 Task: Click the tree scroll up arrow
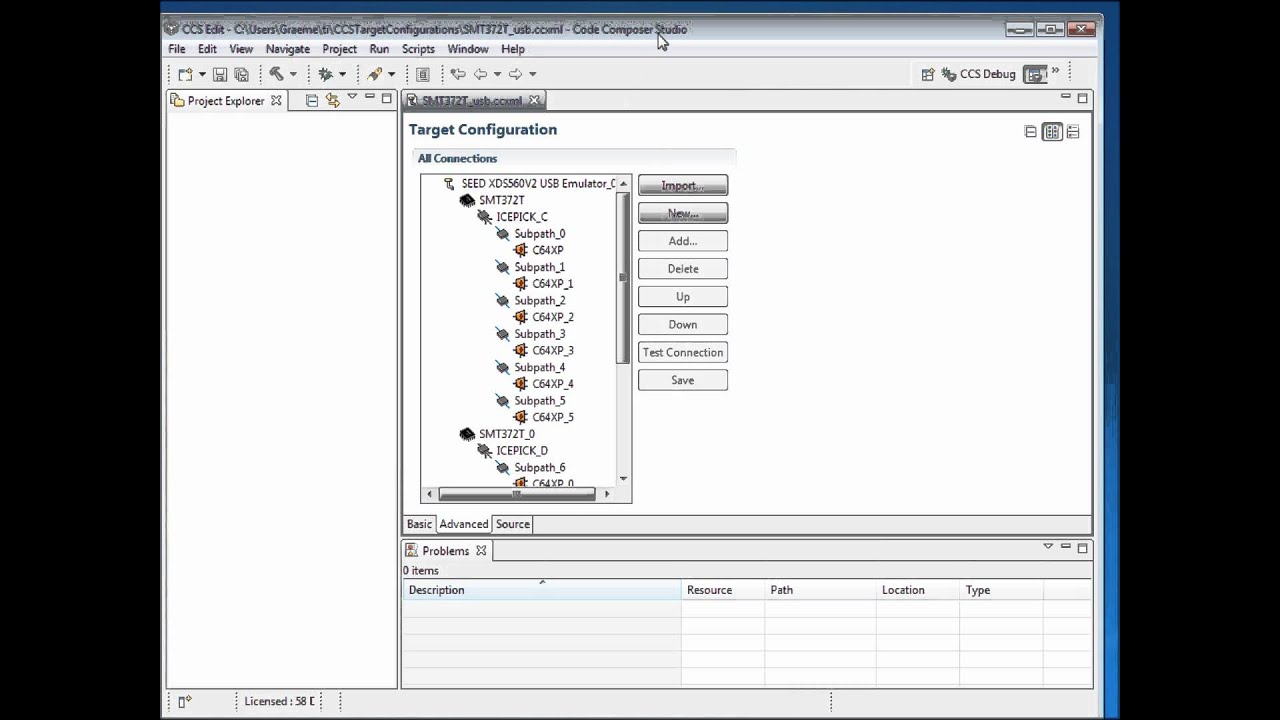[624, 183]
